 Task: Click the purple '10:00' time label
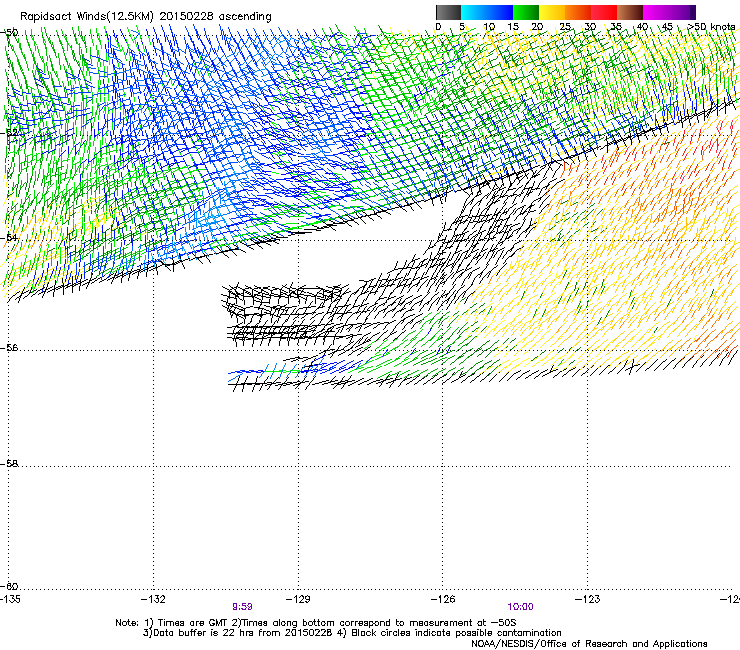pos(520,607)
